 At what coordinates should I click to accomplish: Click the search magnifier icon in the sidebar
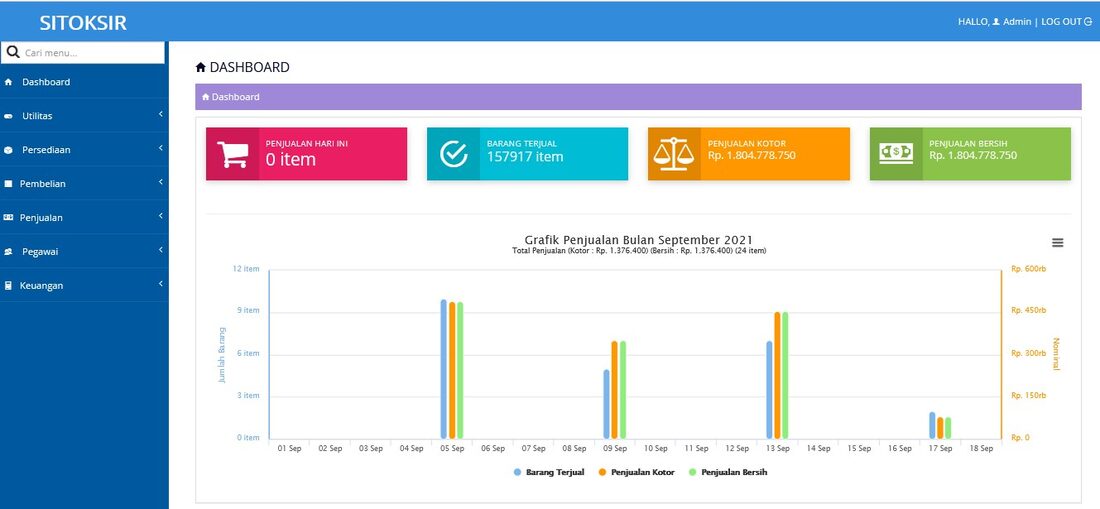13,53
